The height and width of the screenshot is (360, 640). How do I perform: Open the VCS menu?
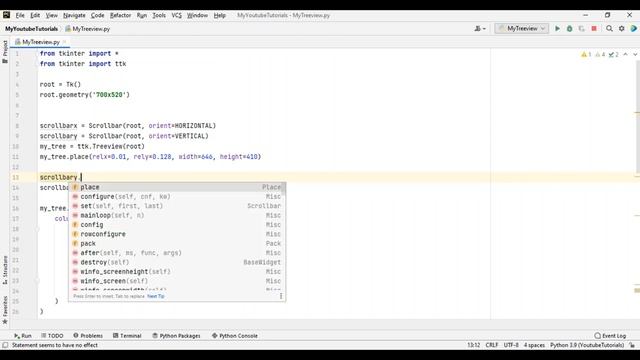click(176, 15)
